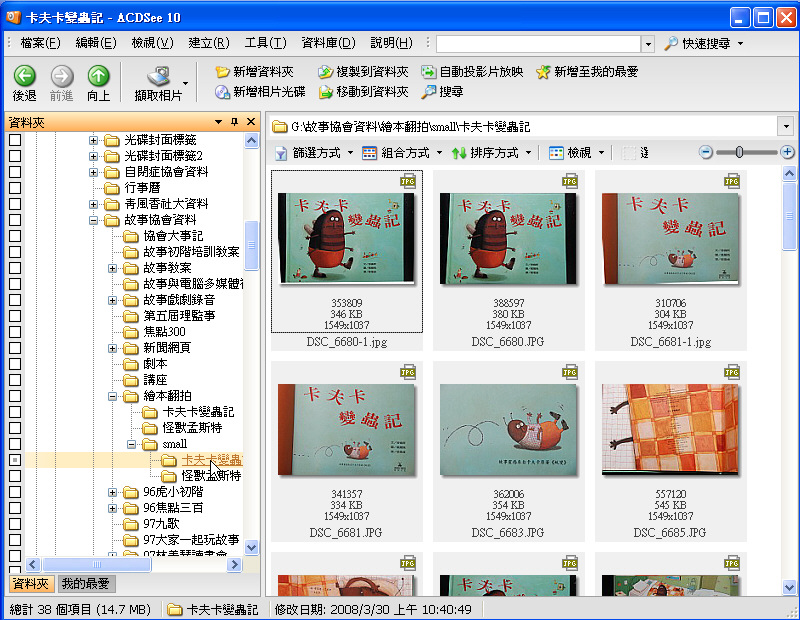Switch to the 資料夾 bottom tab
Screen dimensions: 800x620
(x=31, y=583)
